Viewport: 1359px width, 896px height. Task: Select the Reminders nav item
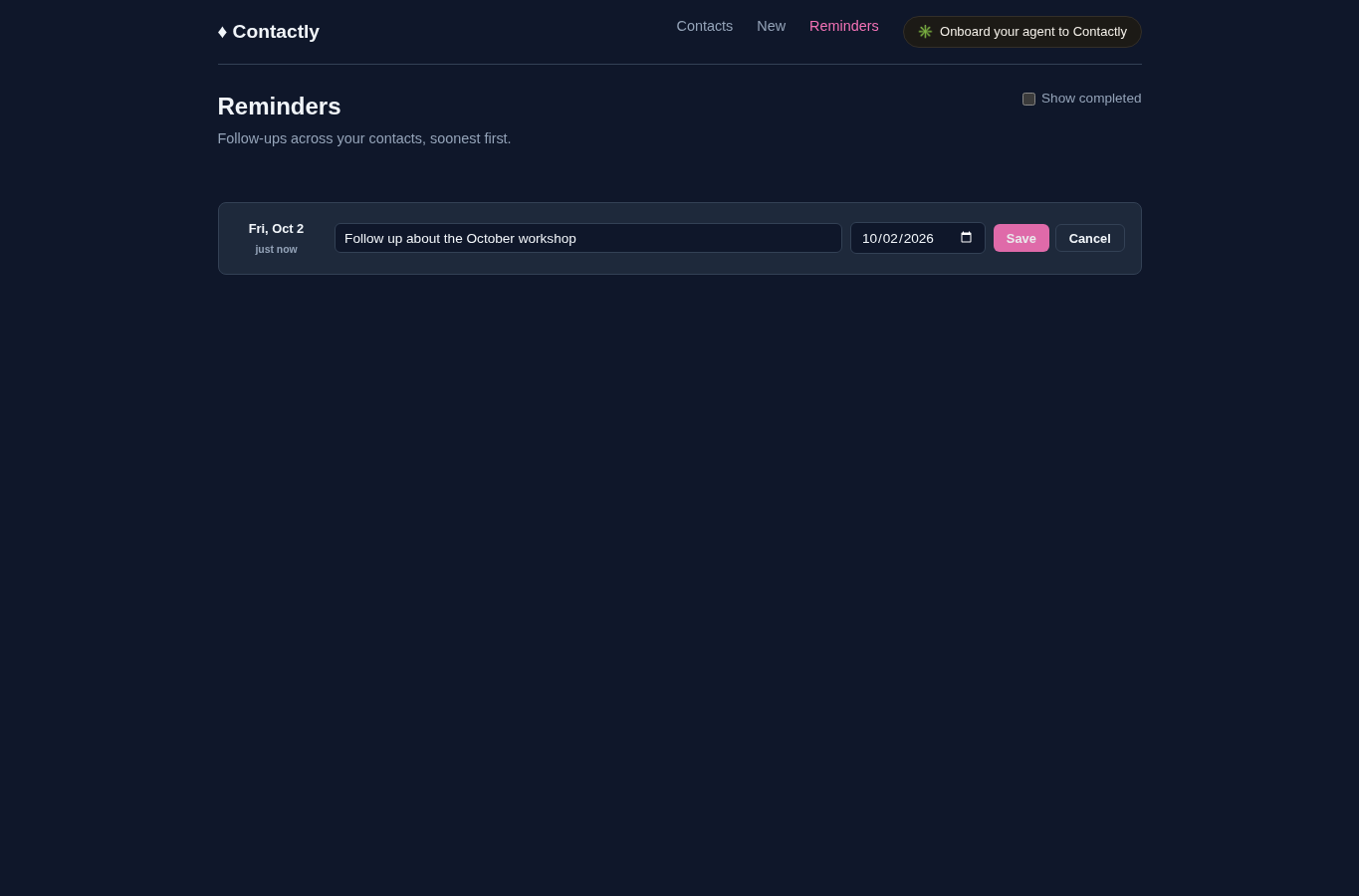click(x=844, y=26)
